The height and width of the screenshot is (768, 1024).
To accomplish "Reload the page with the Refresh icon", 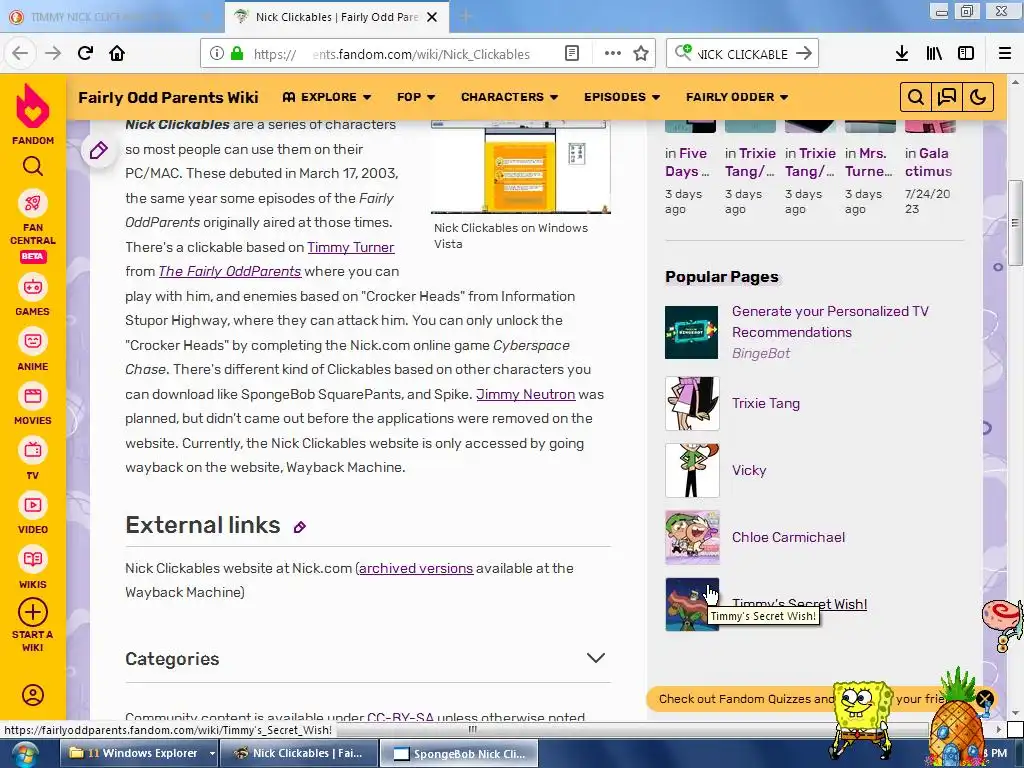I will 86,53.
